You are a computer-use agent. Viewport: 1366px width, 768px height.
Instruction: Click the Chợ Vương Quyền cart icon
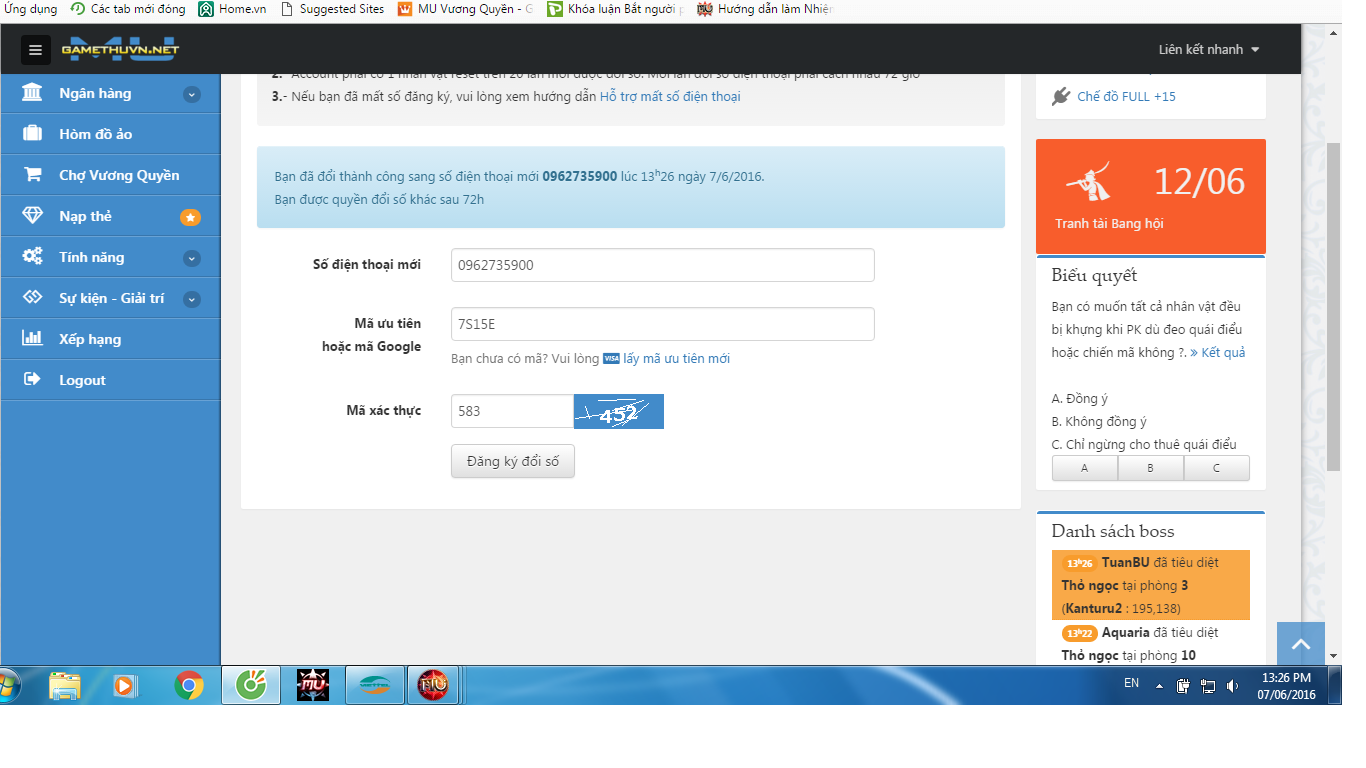pos(32,175)
